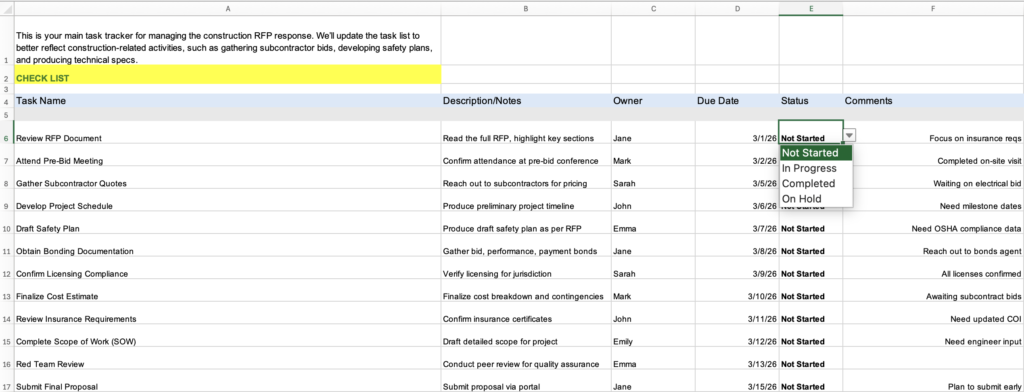
Task: Click 'Confirm attendance at pre-bid conference' cell
Action: click(526, 155)
